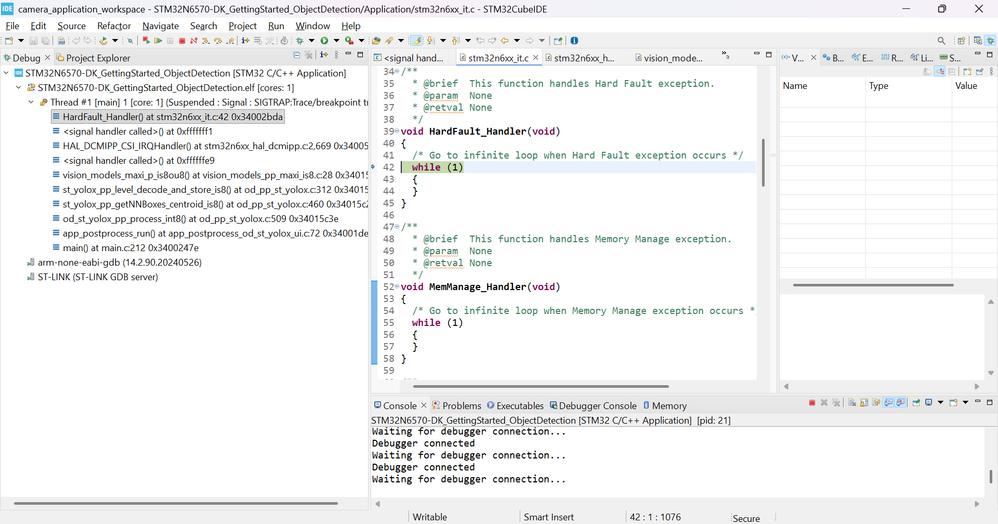Click the Step Into icon
Image resolution: width=998 pixels, height=524 pixels.
click(x=205, y=41)
